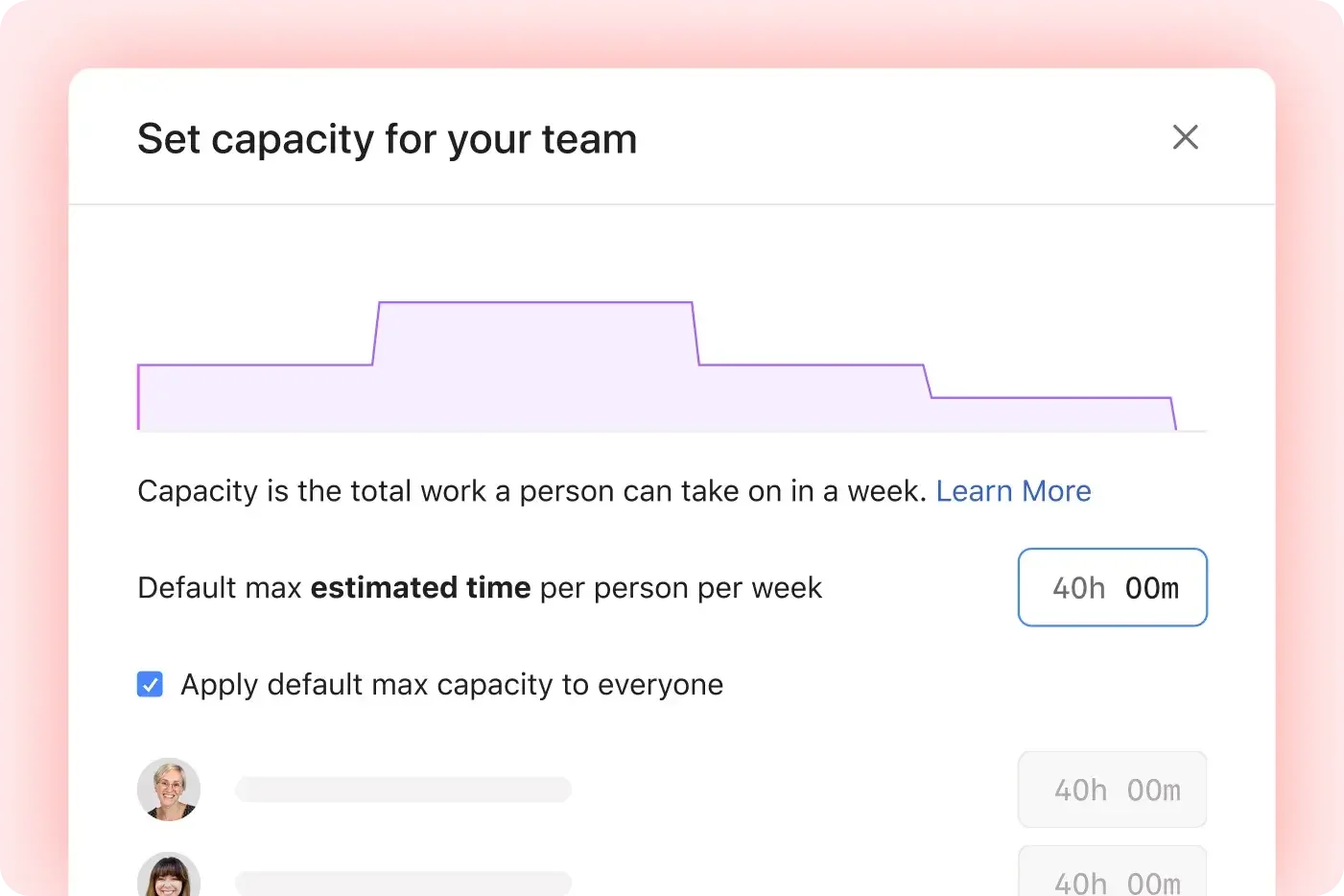Click the Set capacity for your team title

tap(388, 138)
